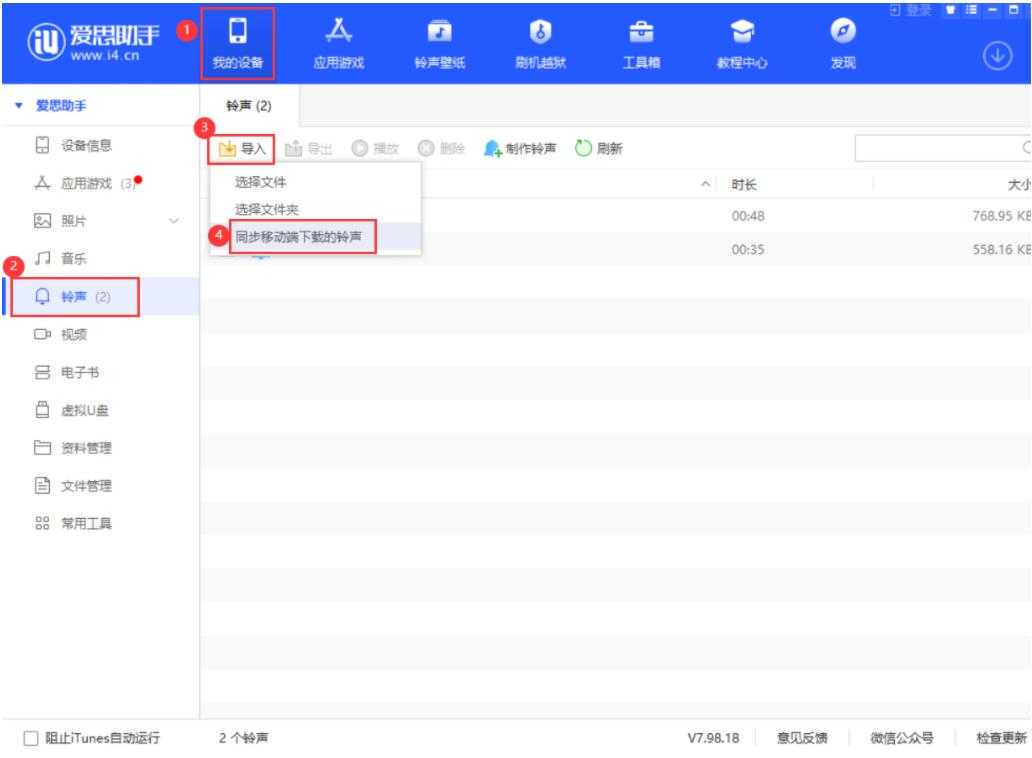Click the 制作铃声 make ringtone button
1032x758 pixels.
pyautogui.click(x=522, y=149)
